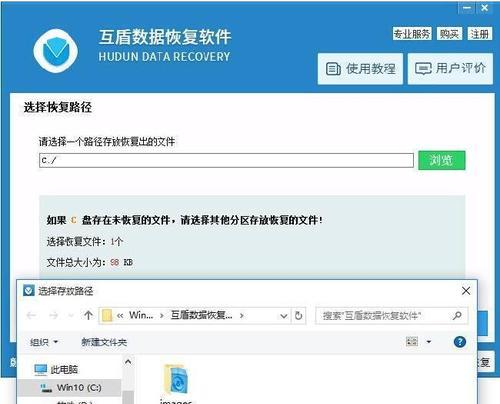Click the green 浏览 browse button
This screenshot has height=404, width=500.
(442, 160)
